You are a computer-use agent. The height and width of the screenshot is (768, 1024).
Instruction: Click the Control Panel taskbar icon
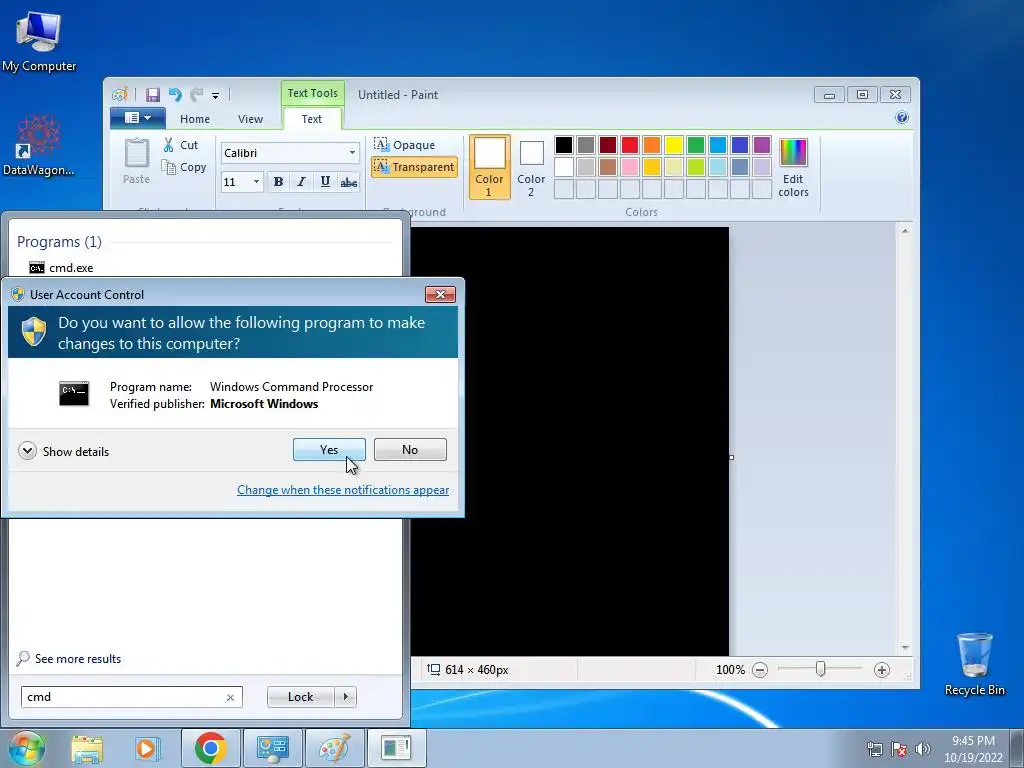[x=272, y=748]
